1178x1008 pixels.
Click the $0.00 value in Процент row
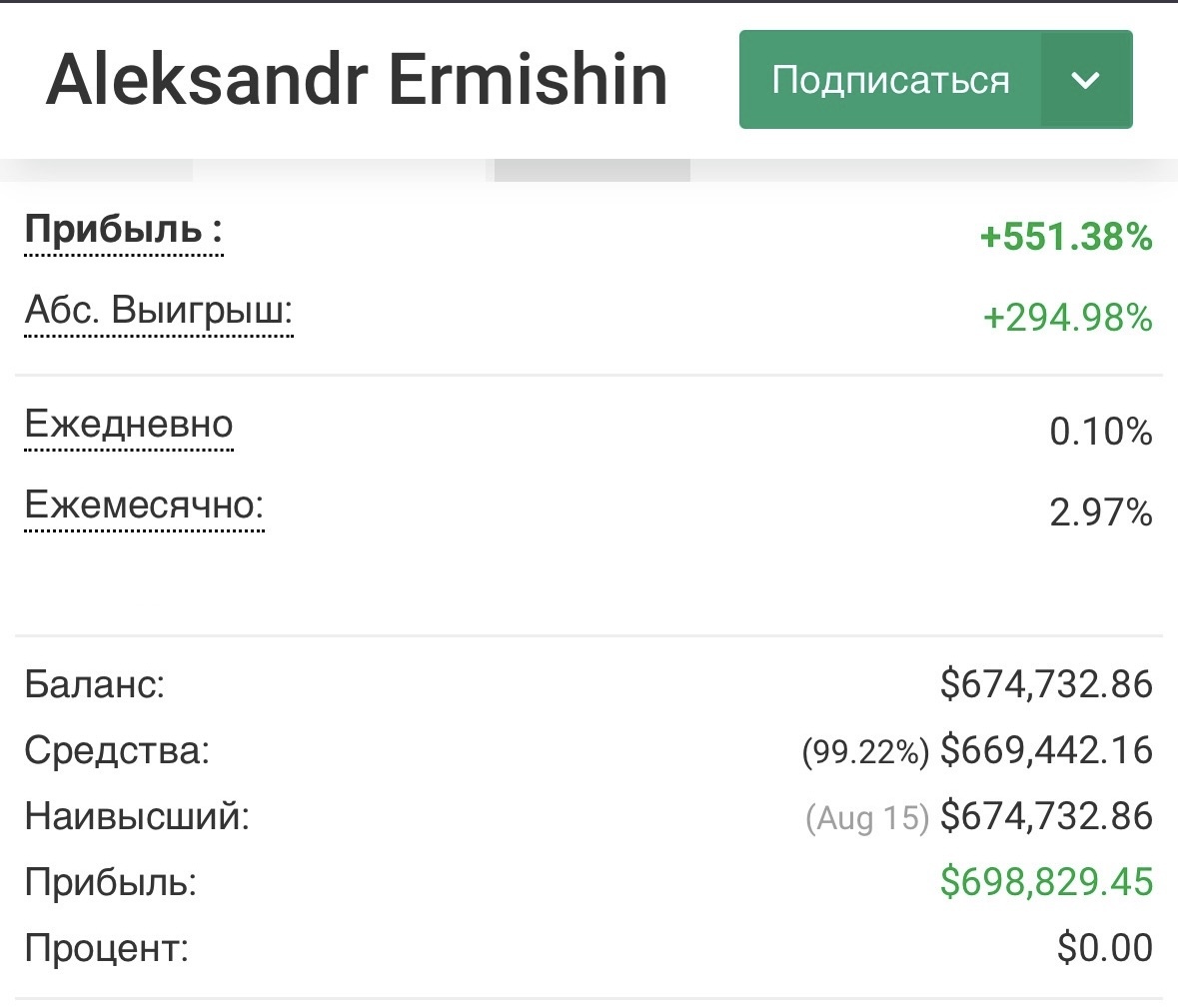(1104, 948)
